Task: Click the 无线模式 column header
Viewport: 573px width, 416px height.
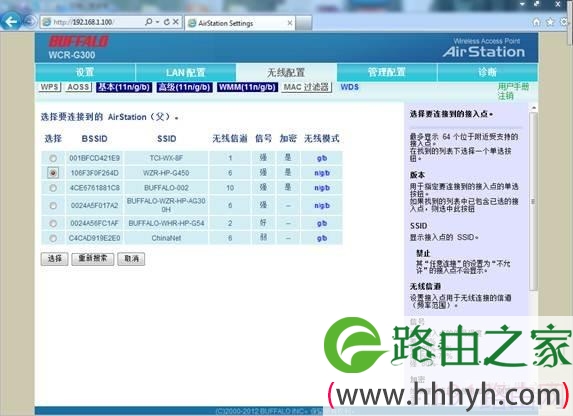Action: point(322,139)
